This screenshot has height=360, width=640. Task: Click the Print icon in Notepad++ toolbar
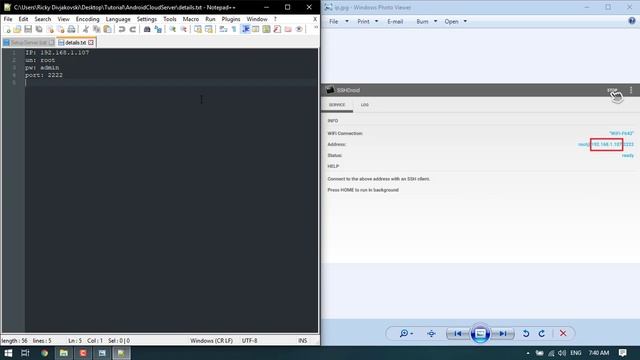tap(71, 29)
